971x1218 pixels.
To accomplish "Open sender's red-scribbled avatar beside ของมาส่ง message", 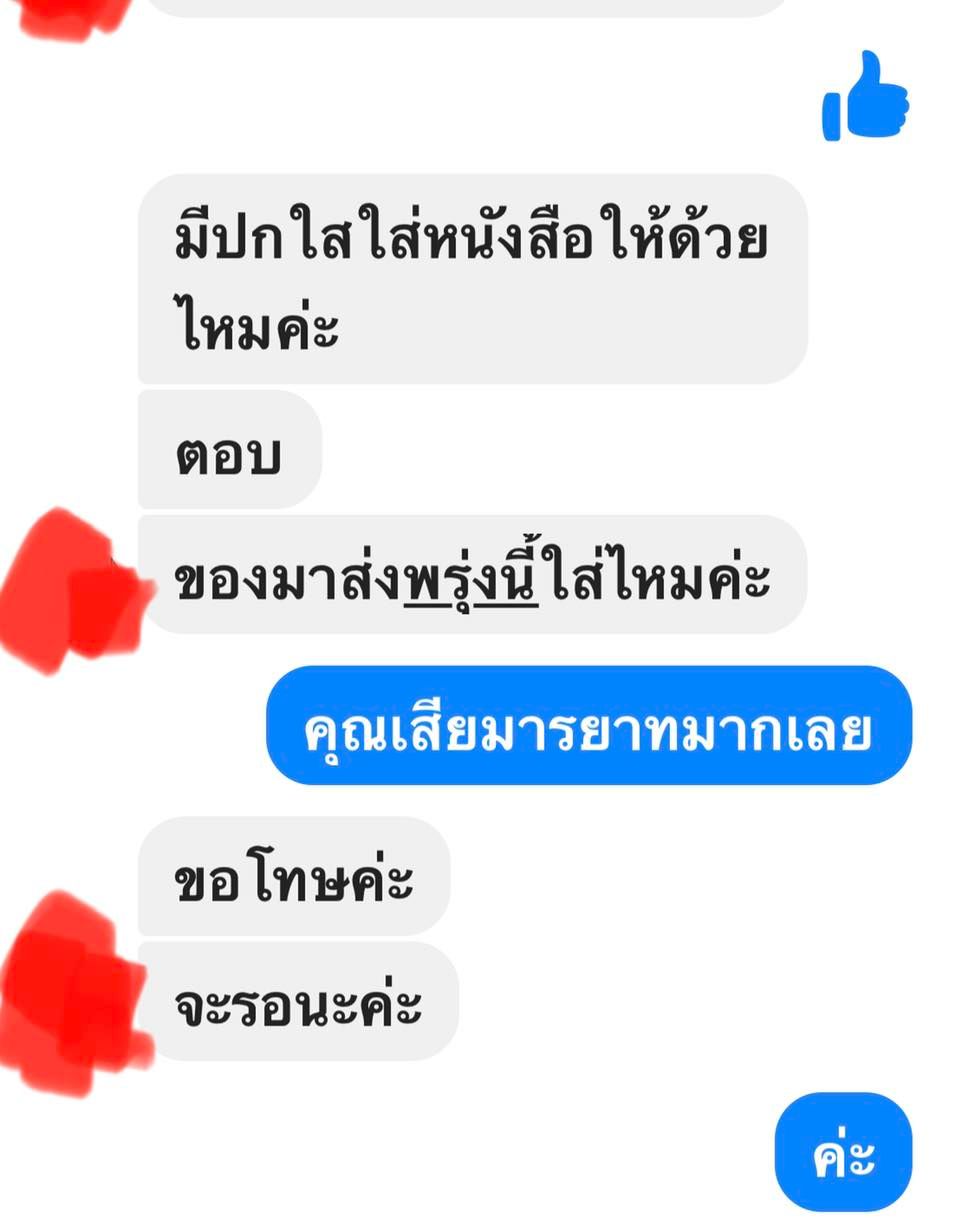I will [x=72, y=588].
